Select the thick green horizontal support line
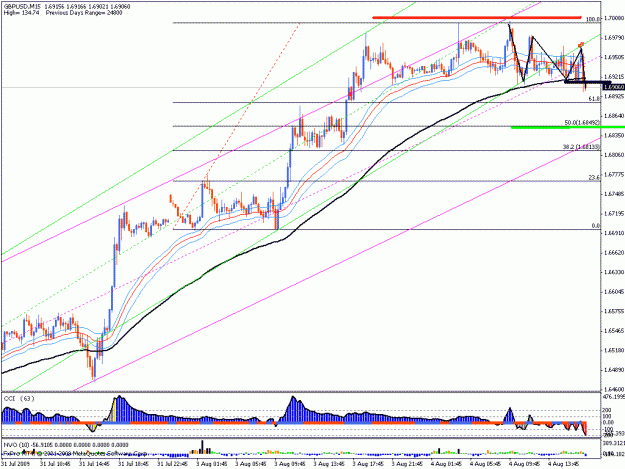Viewport: 625px width, 469px height. pos(568,127)
